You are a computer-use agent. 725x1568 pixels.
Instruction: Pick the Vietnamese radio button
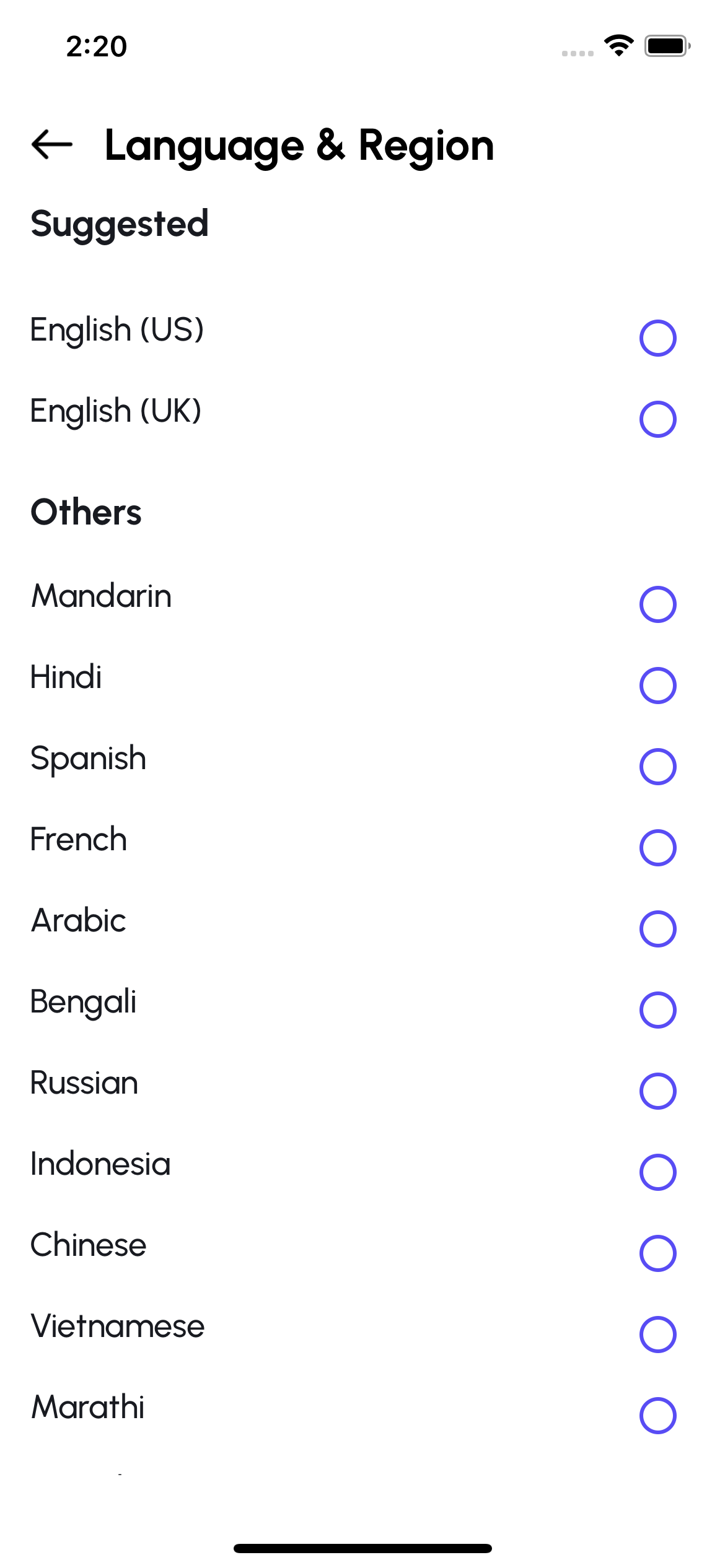[x=657, y=1335]
